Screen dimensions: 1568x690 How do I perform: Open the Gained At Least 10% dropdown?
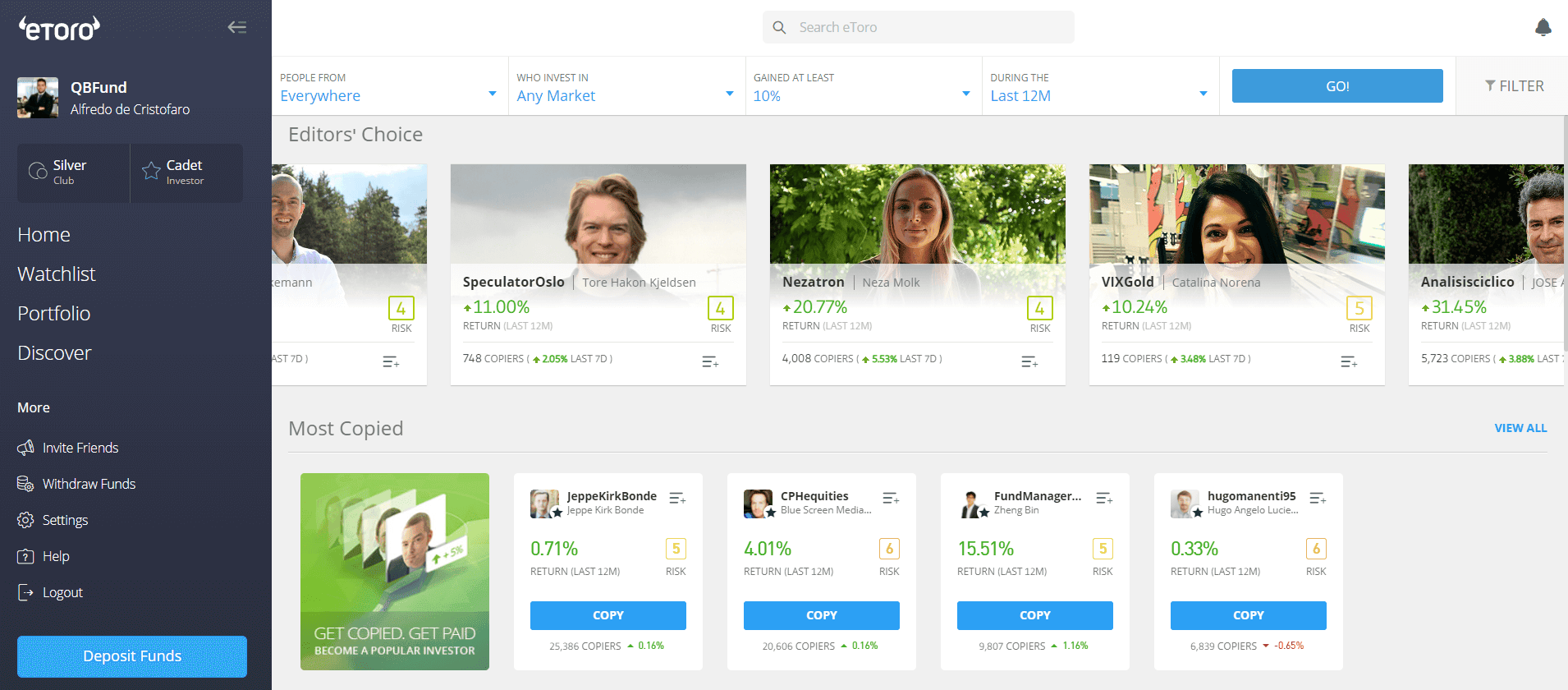pos(864,86)
